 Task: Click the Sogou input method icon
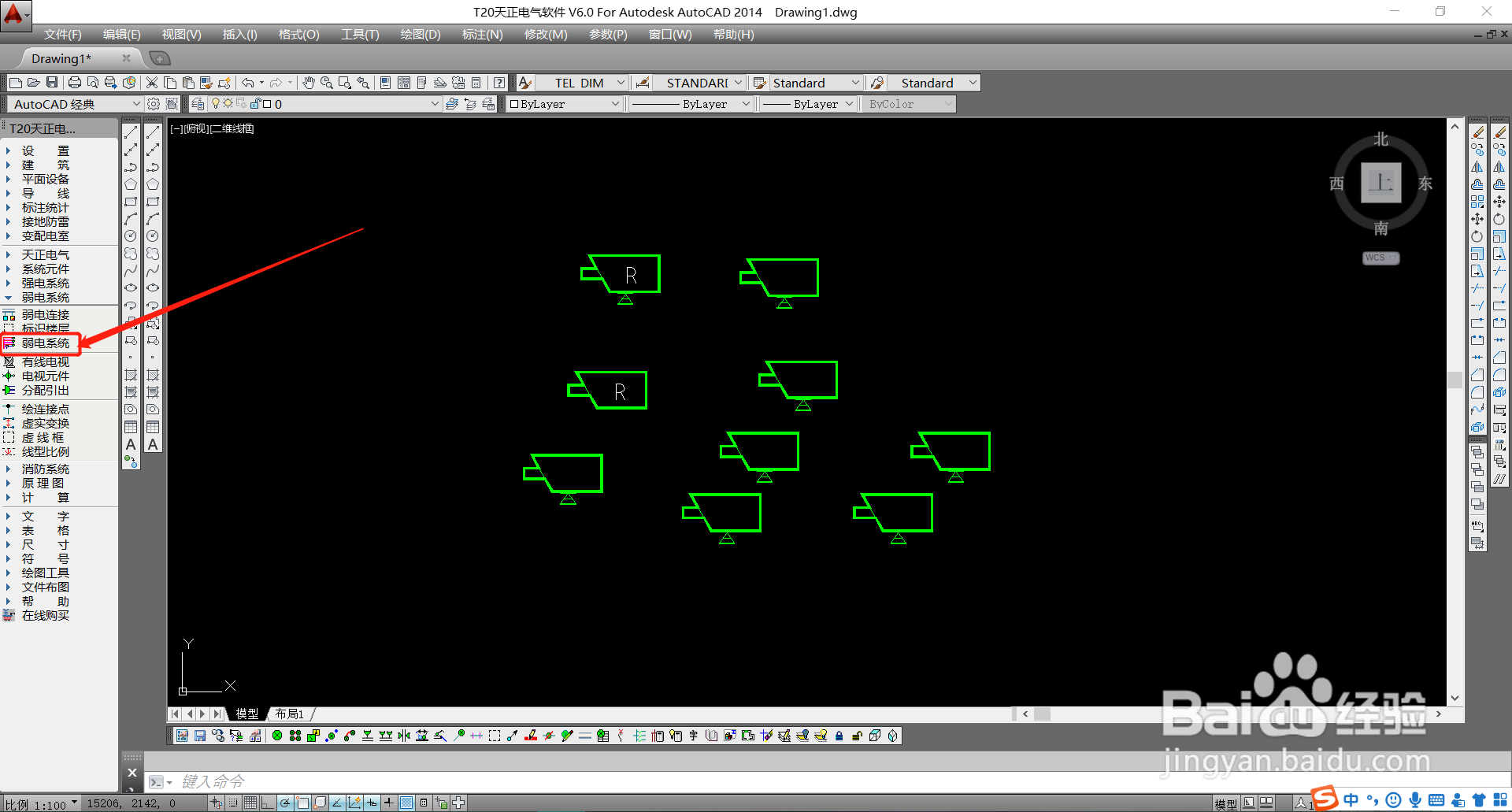click(1325, 798)
